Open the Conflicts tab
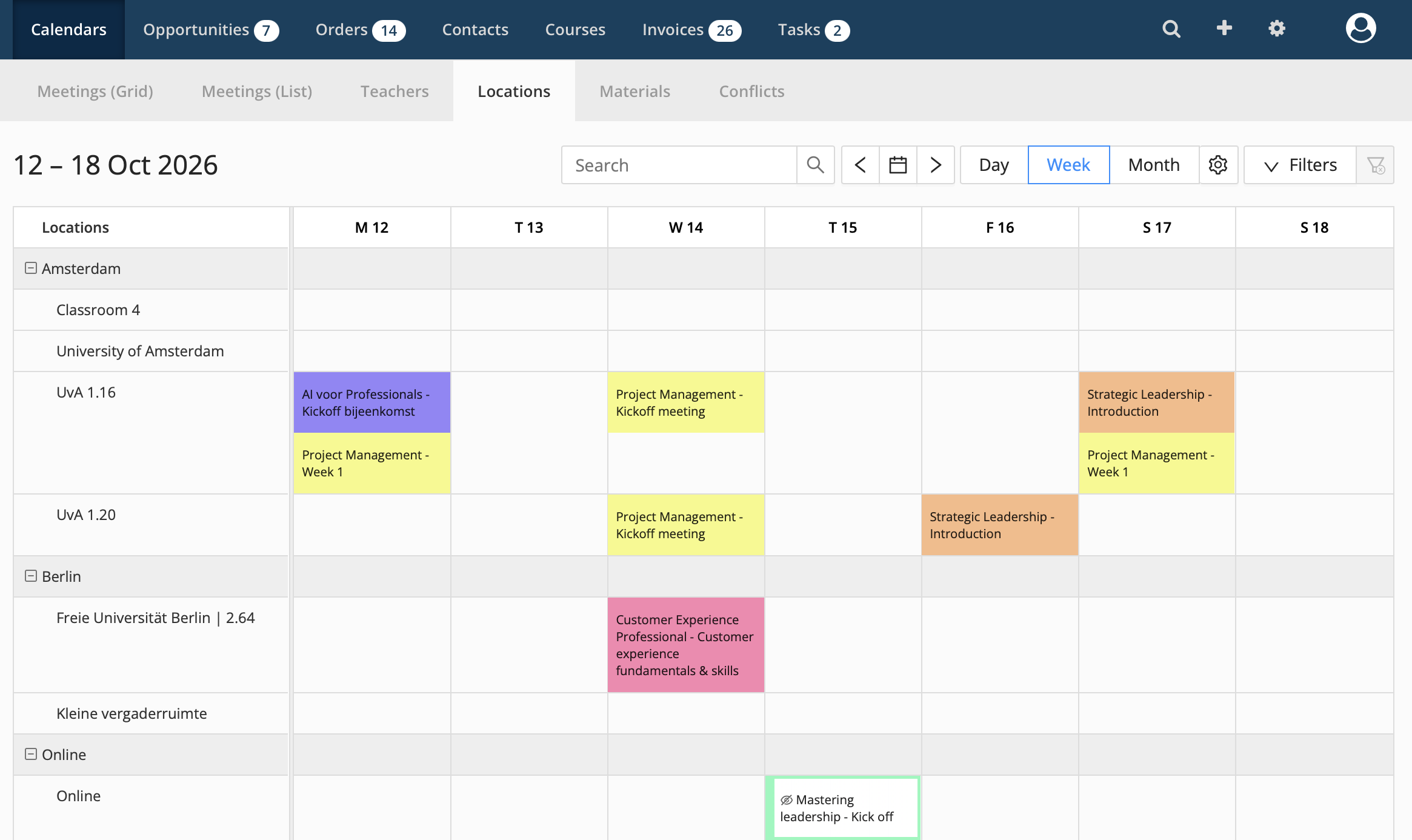This screenshot has width=1412, height=840. tap(751, 91)
